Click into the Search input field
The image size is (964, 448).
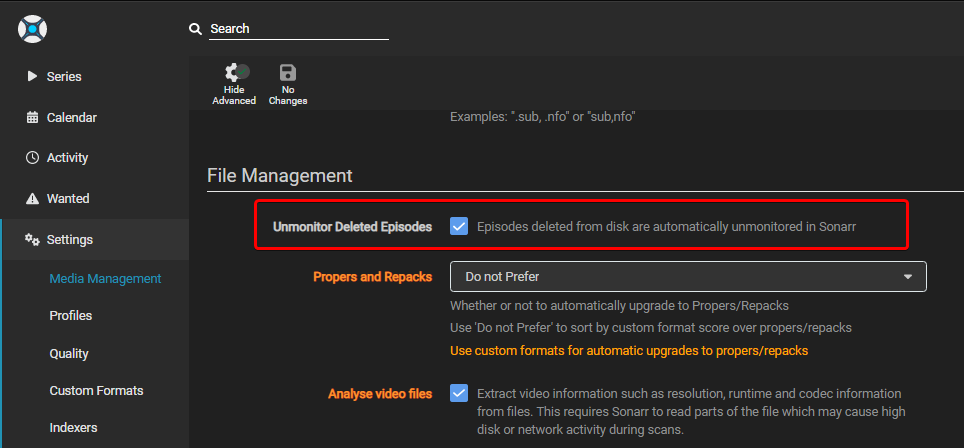pyautogui.click(x=298, y=29)
